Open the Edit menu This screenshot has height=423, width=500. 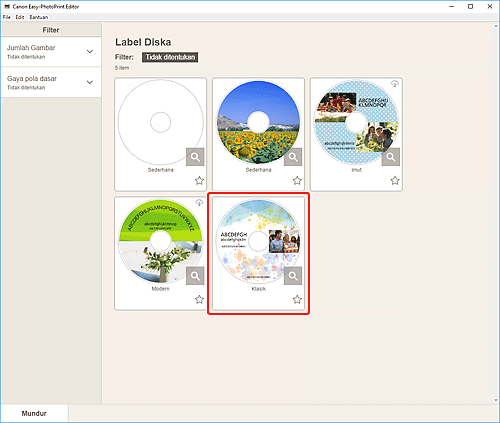(x=20, y=17)
